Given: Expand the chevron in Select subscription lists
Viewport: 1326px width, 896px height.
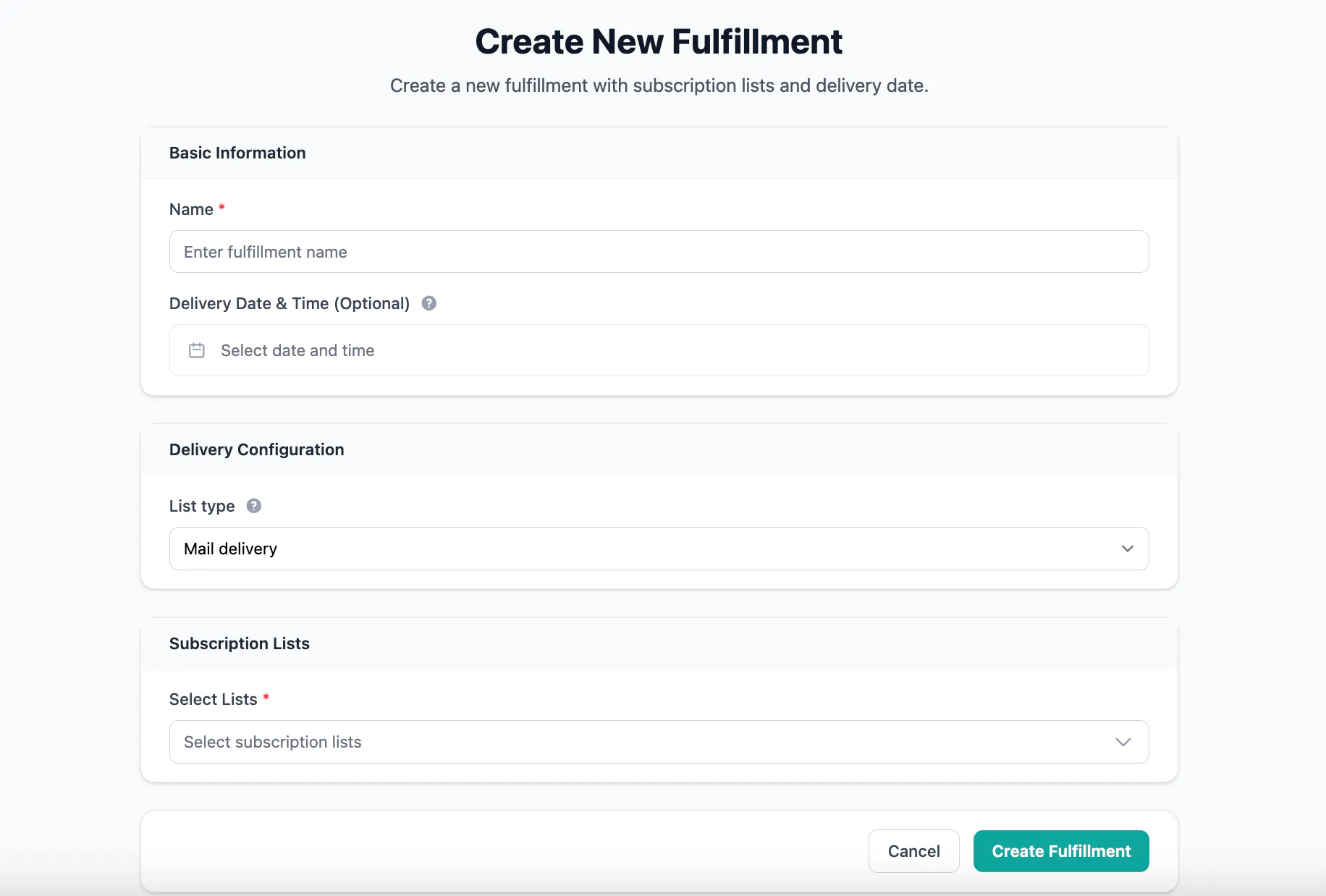Looking at the screenshot, I should click(x=1123, y=742).
